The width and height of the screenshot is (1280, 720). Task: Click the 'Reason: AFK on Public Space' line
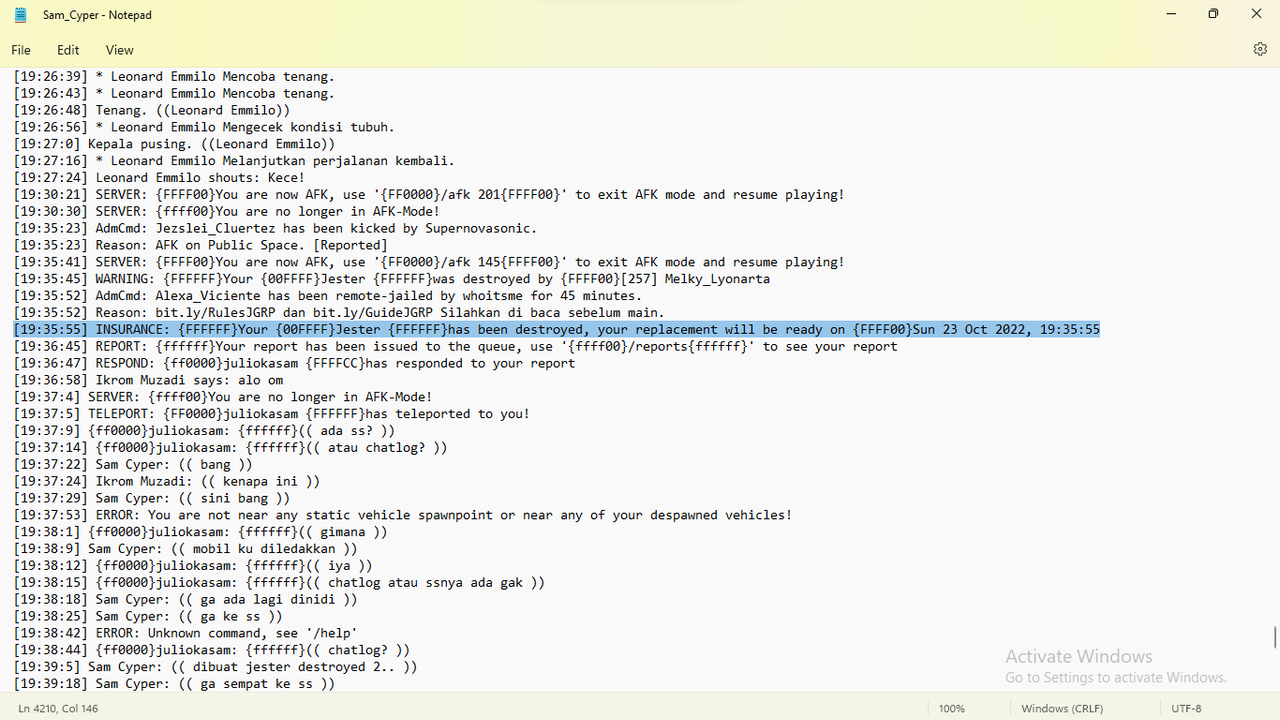tap(201, 245)
